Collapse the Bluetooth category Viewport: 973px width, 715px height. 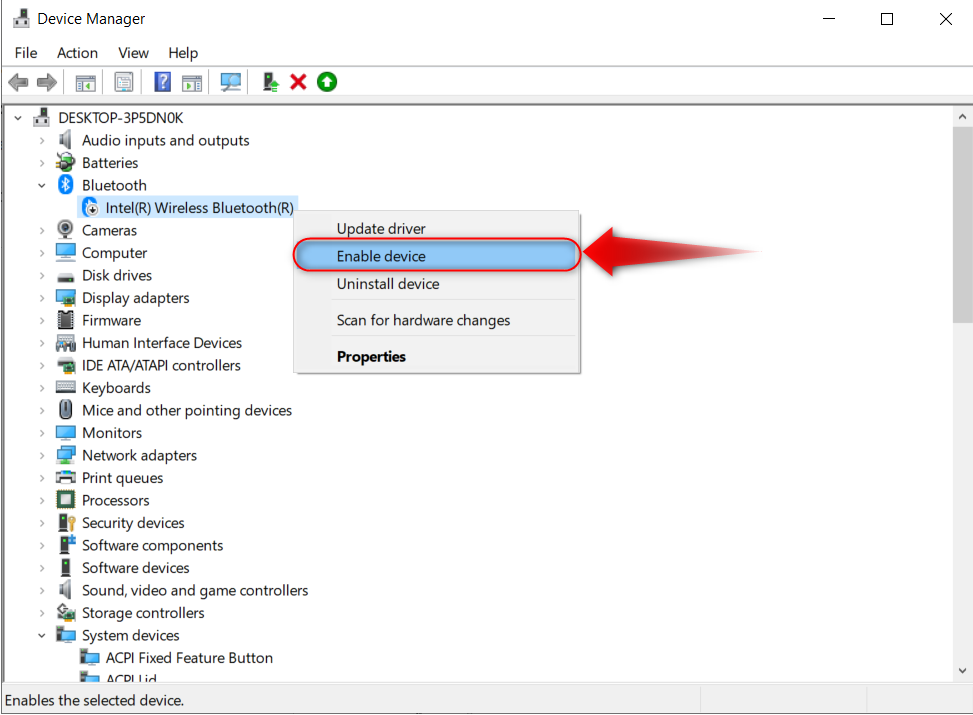[x=42, y=185]
